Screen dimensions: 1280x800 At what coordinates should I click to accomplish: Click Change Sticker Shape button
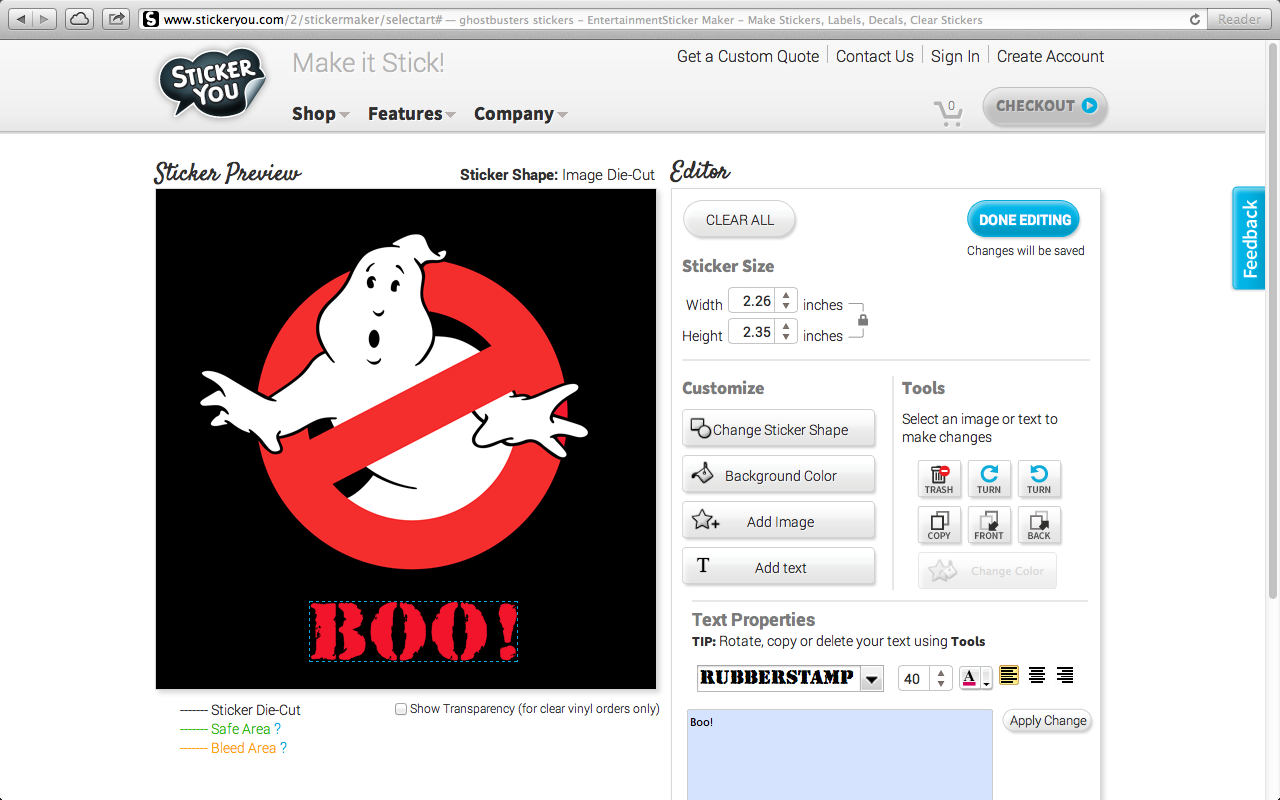(779, 429)
